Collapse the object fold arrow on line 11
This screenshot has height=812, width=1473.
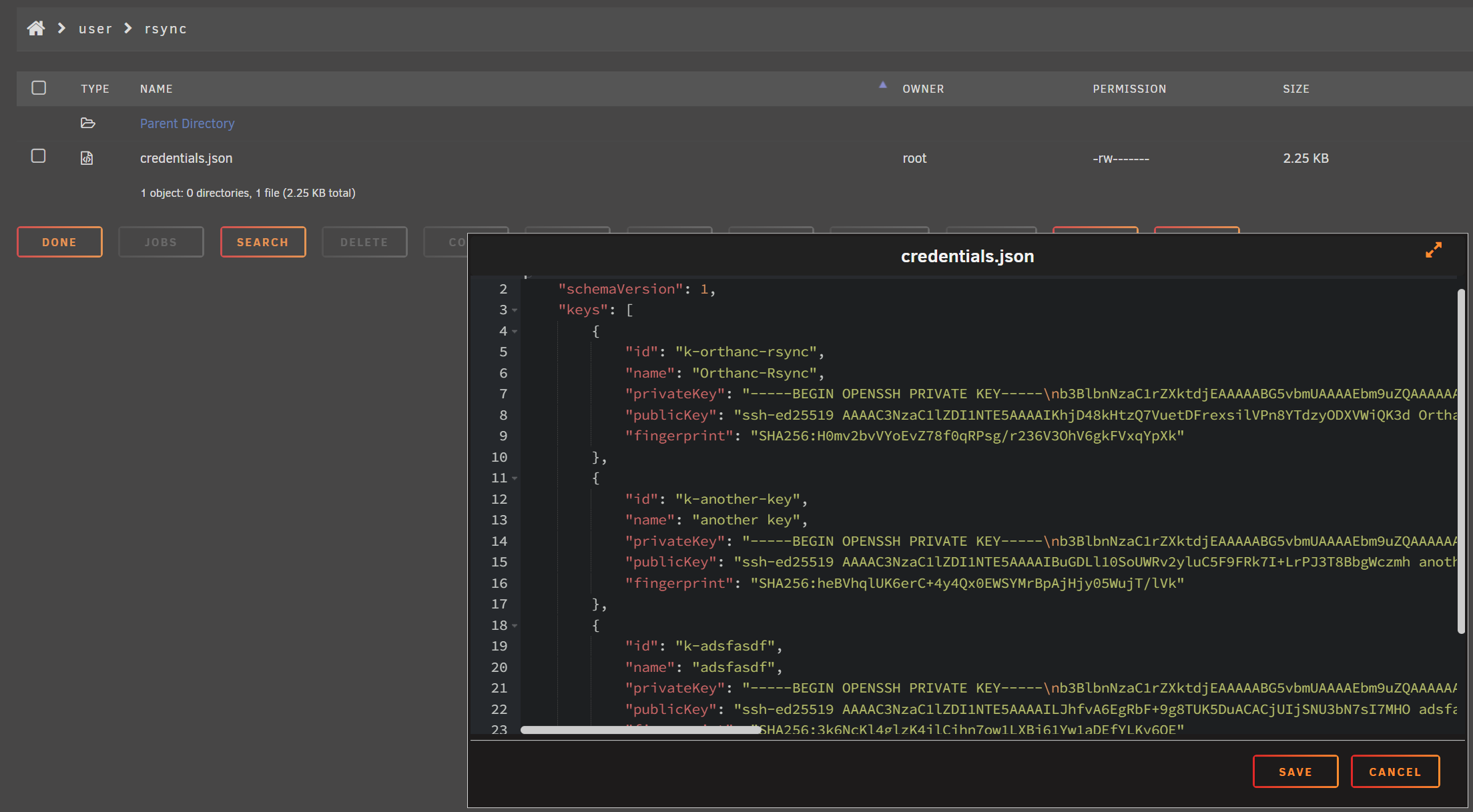click(x=515, y=478)
